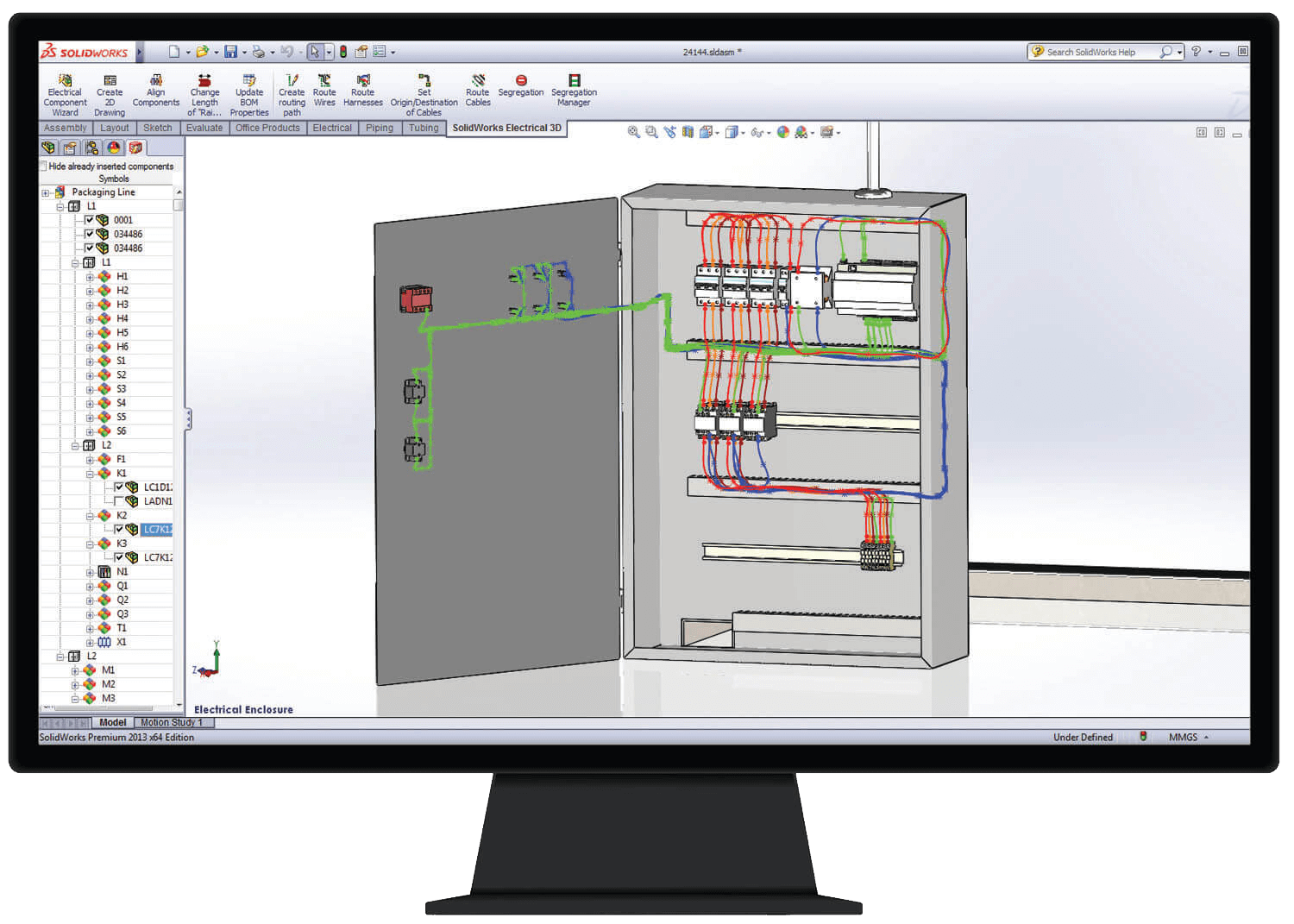
Task: Click the tree panel vertical scrollbar thumb
Action: [179, 205]
